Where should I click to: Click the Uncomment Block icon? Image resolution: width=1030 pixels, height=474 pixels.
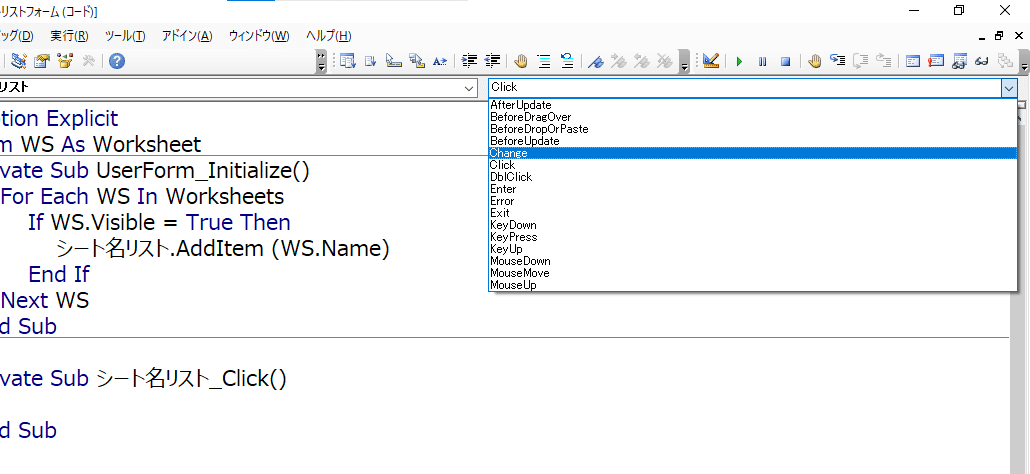(567, 61)
